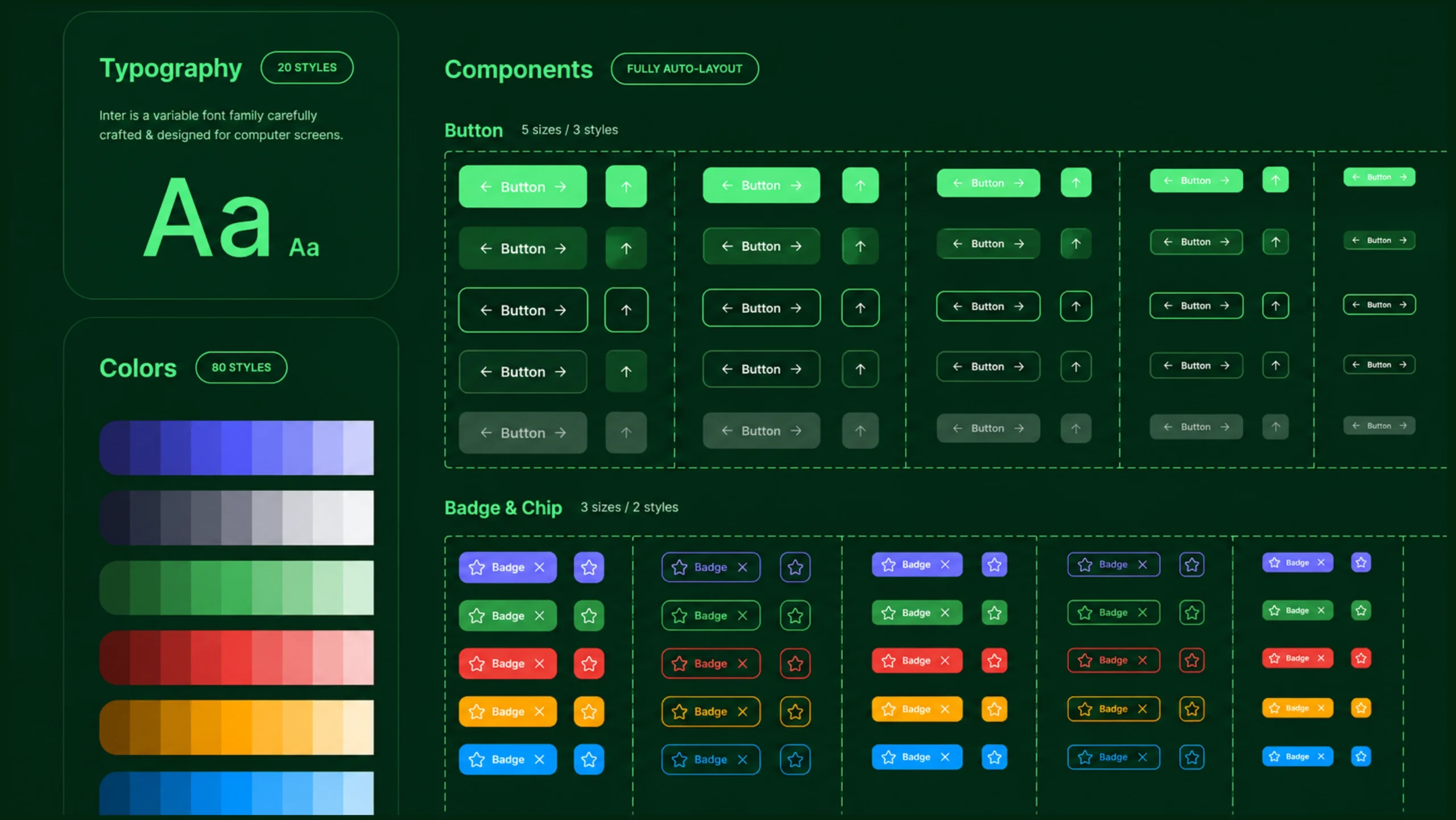1456x820 pixels.
Task: Dismiss the large outlined orange Badge with its X
Action: [x=742, y=711]
